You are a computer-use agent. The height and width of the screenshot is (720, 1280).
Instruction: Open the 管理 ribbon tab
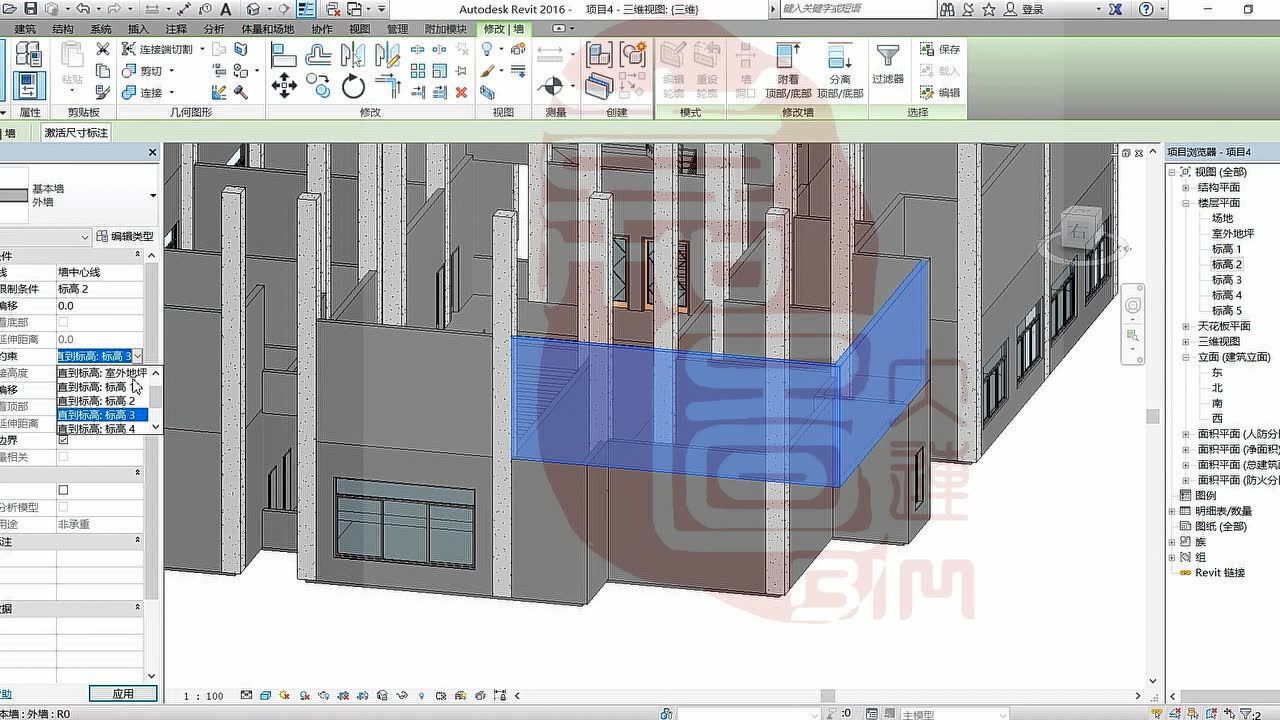click(x=397, y=29)
